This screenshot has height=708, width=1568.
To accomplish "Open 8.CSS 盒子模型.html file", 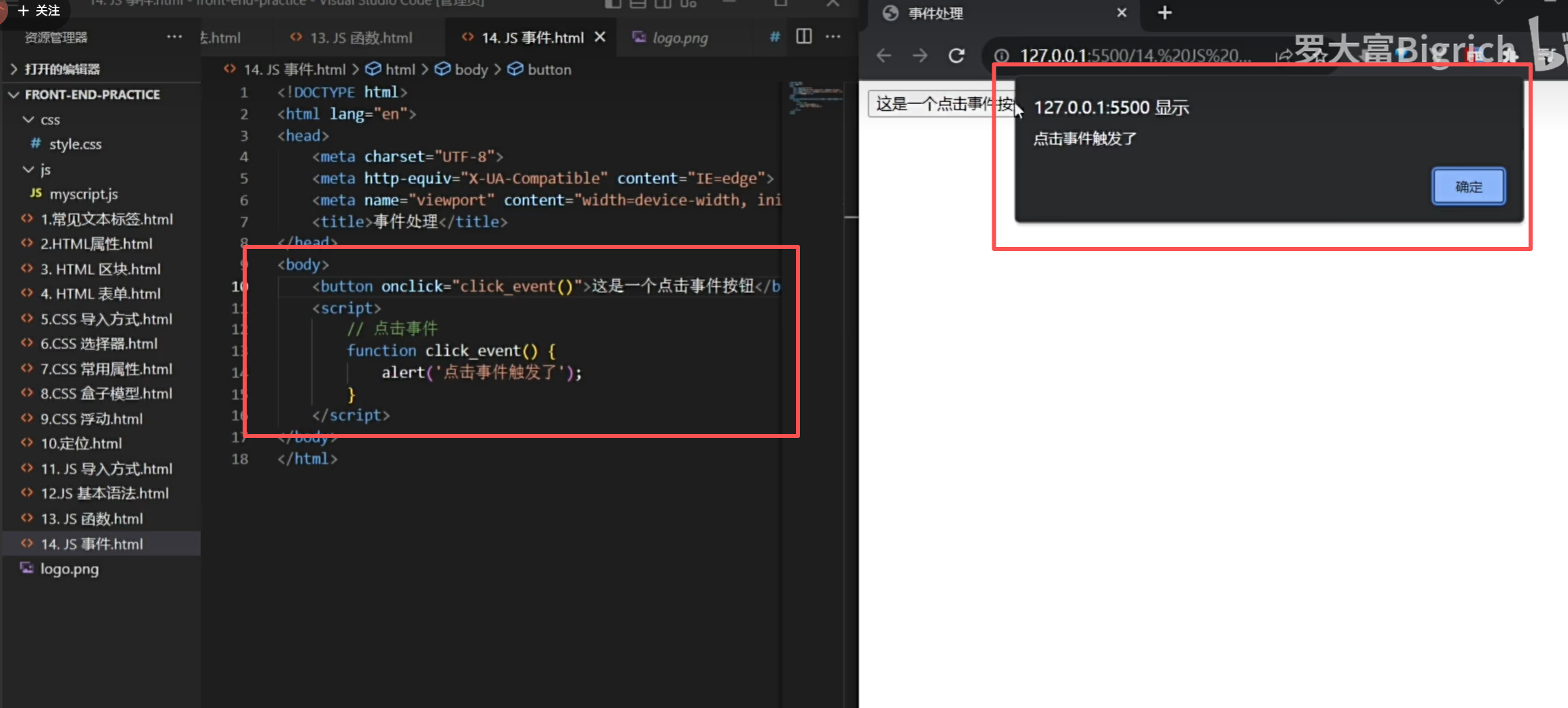I will point(106,393).
